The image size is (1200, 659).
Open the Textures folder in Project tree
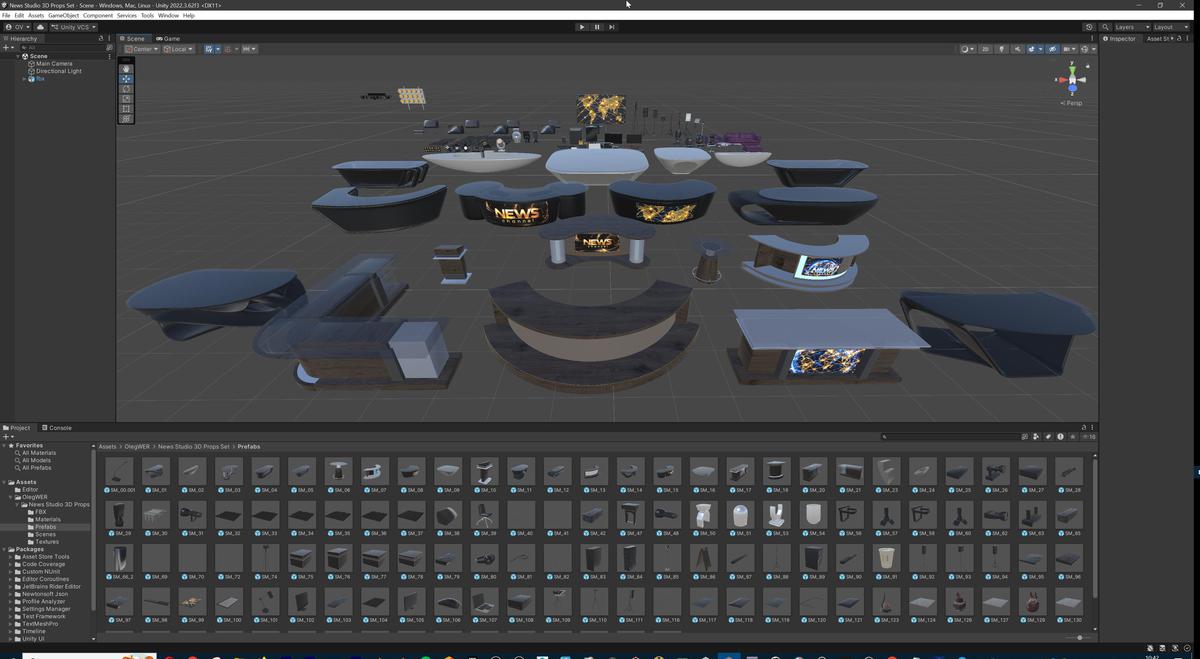pos(47,542)
